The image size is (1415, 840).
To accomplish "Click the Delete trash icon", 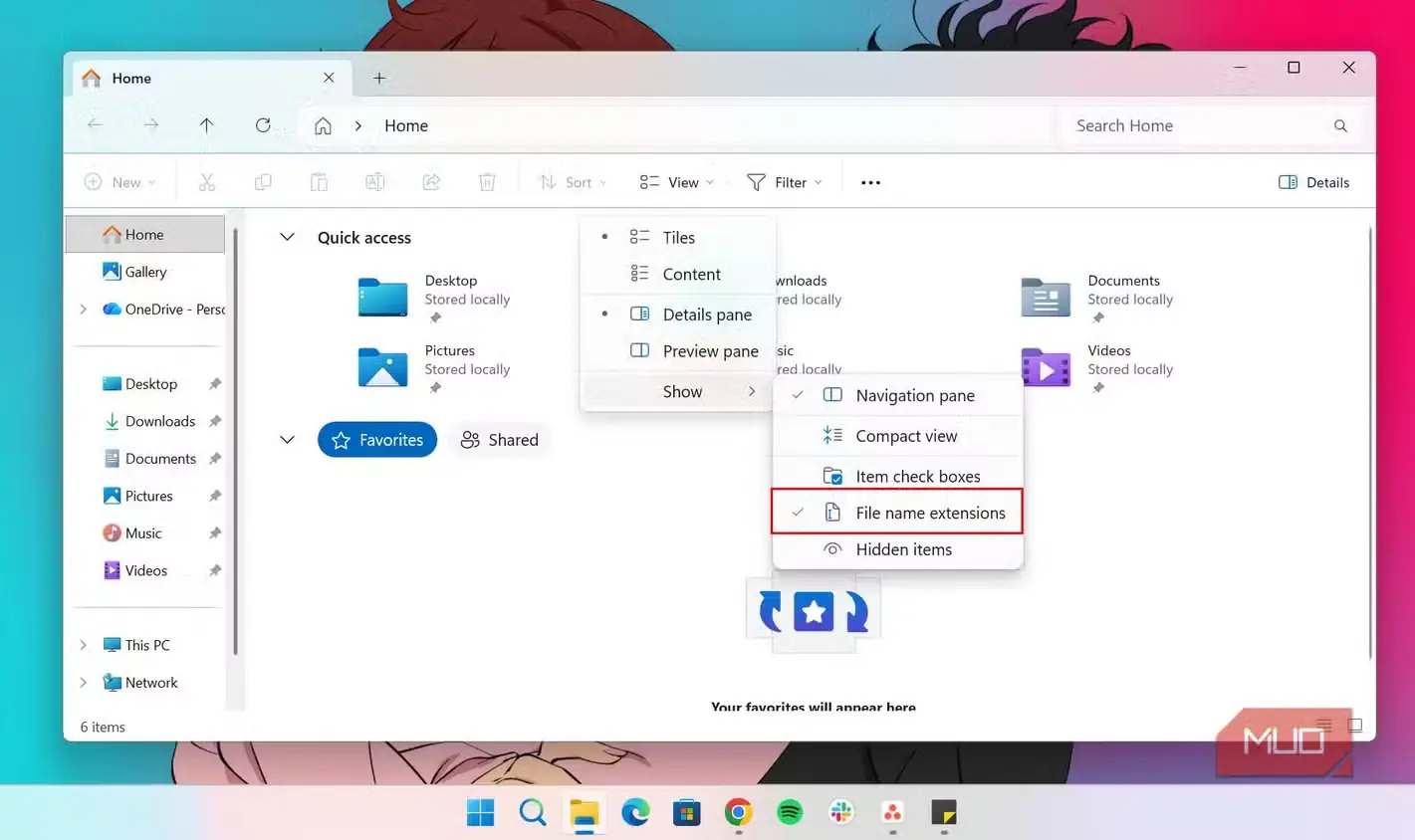I will [x=487, y=182].
